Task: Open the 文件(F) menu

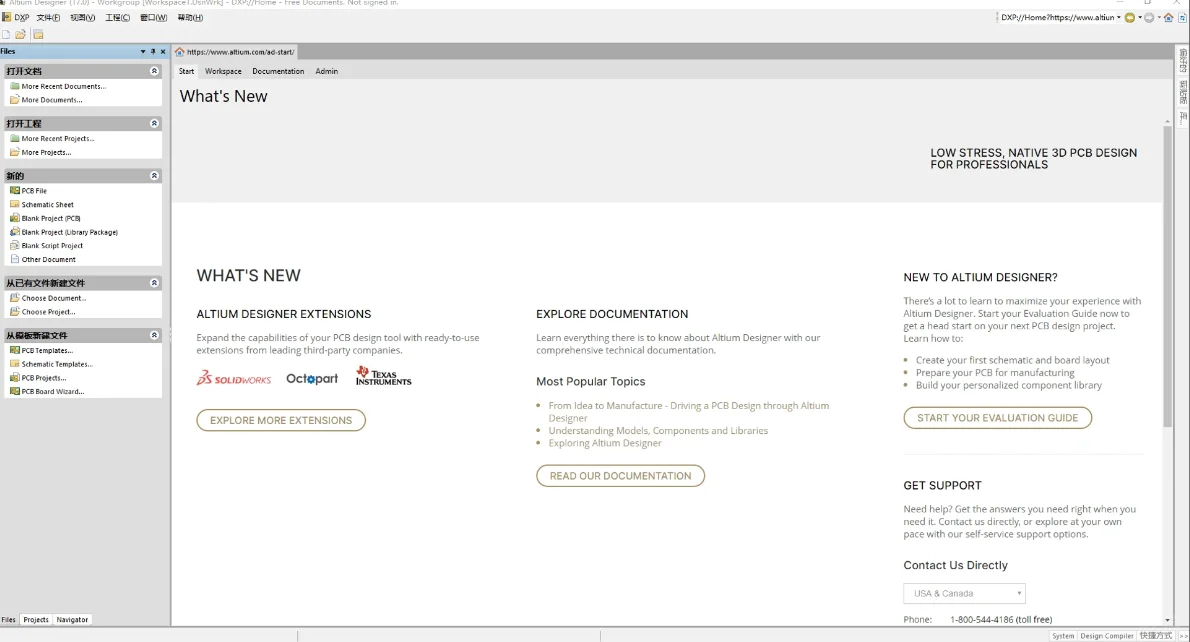Action: coord(48,17)
